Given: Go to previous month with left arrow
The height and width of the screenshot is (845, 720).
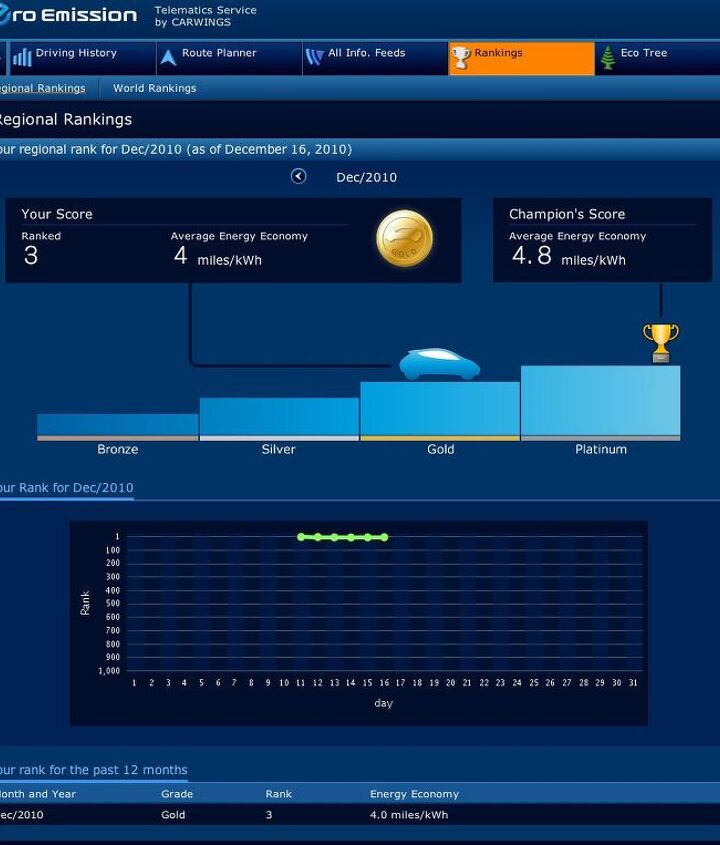Looking at the screenshot, I should (298, 177).
